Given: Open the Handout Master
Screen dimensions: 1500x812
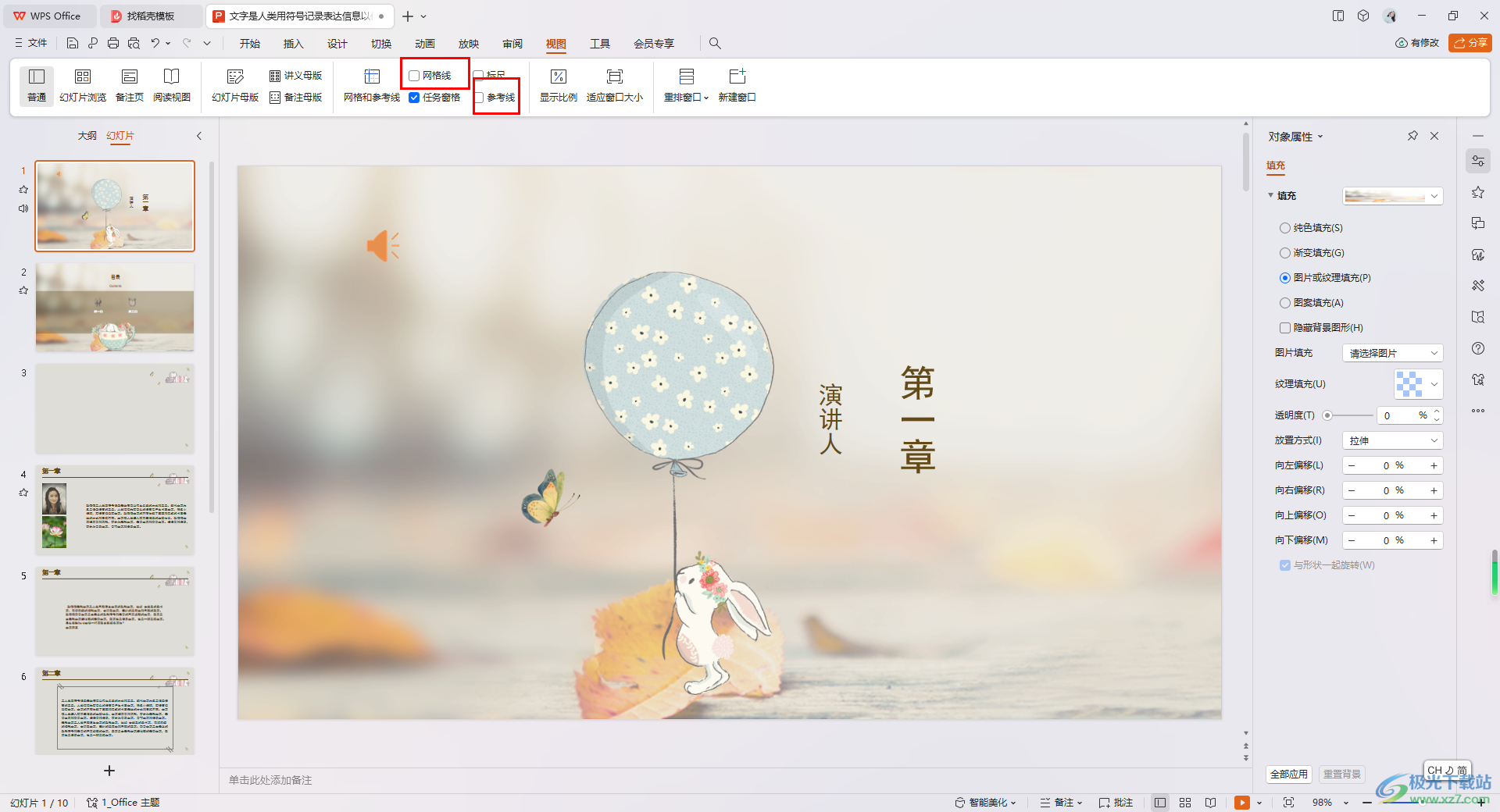Looking at the screenshot, I should pyautogui.click(x=295, y=76).
